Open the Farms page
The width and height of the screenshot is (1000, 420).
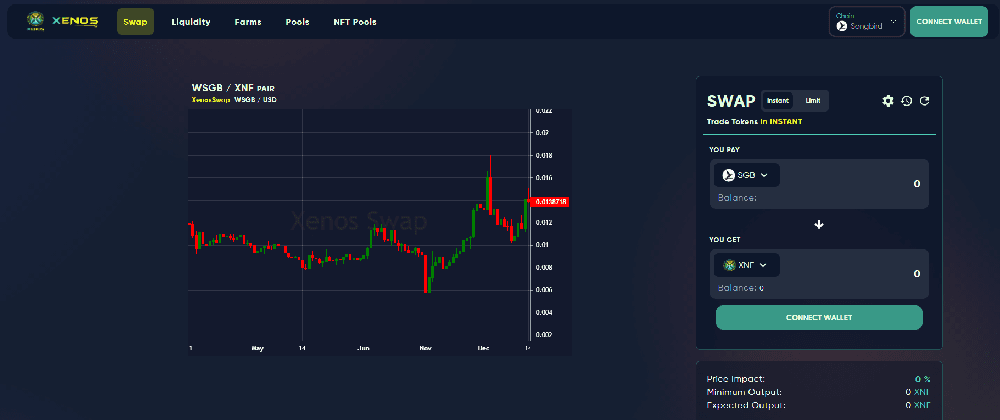pos(248,22)
